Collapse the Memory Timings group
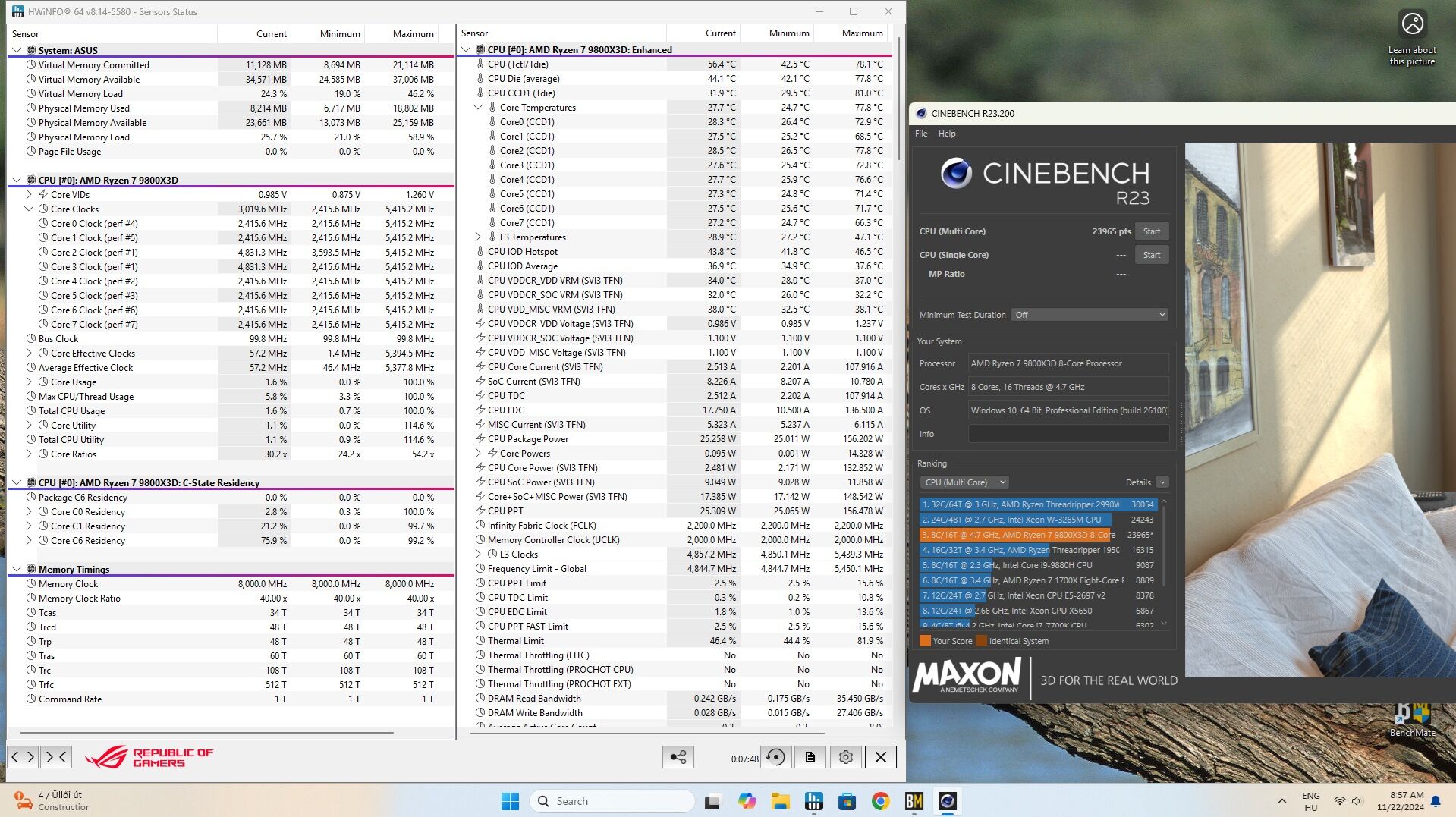The height and width of the screenshot is (817, 1456). tap(17, 569)
